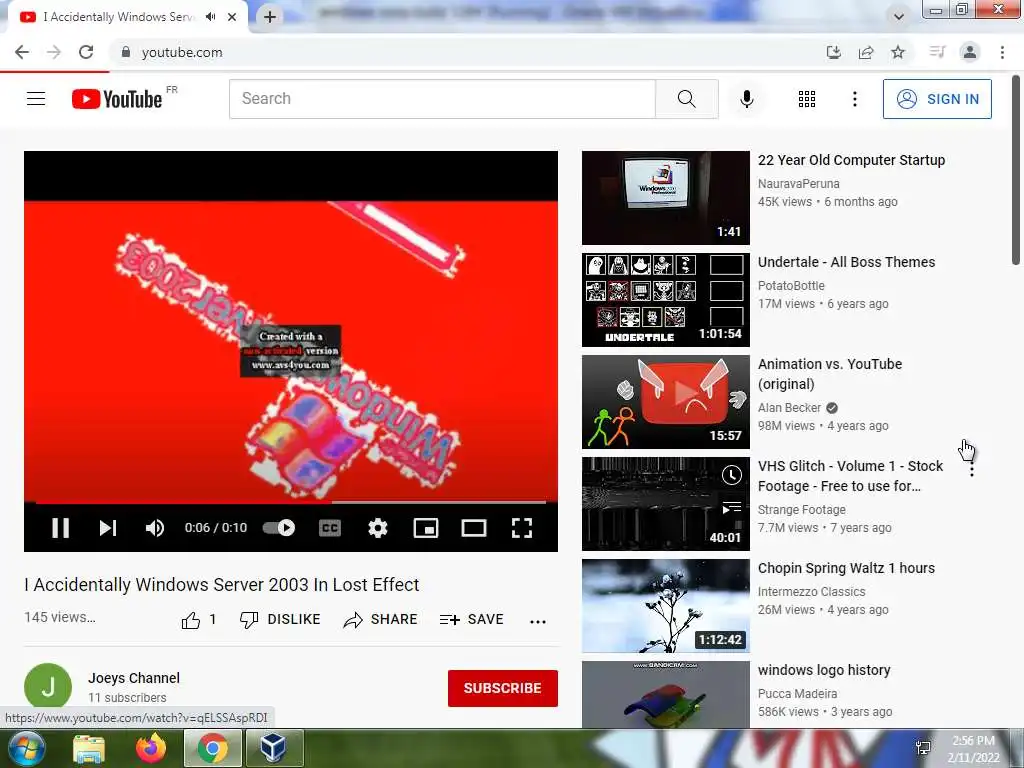This screenshot has height=768, width=1024.
Task: Add VHS Glitch video to Watch later
Action: coord(731,475)
